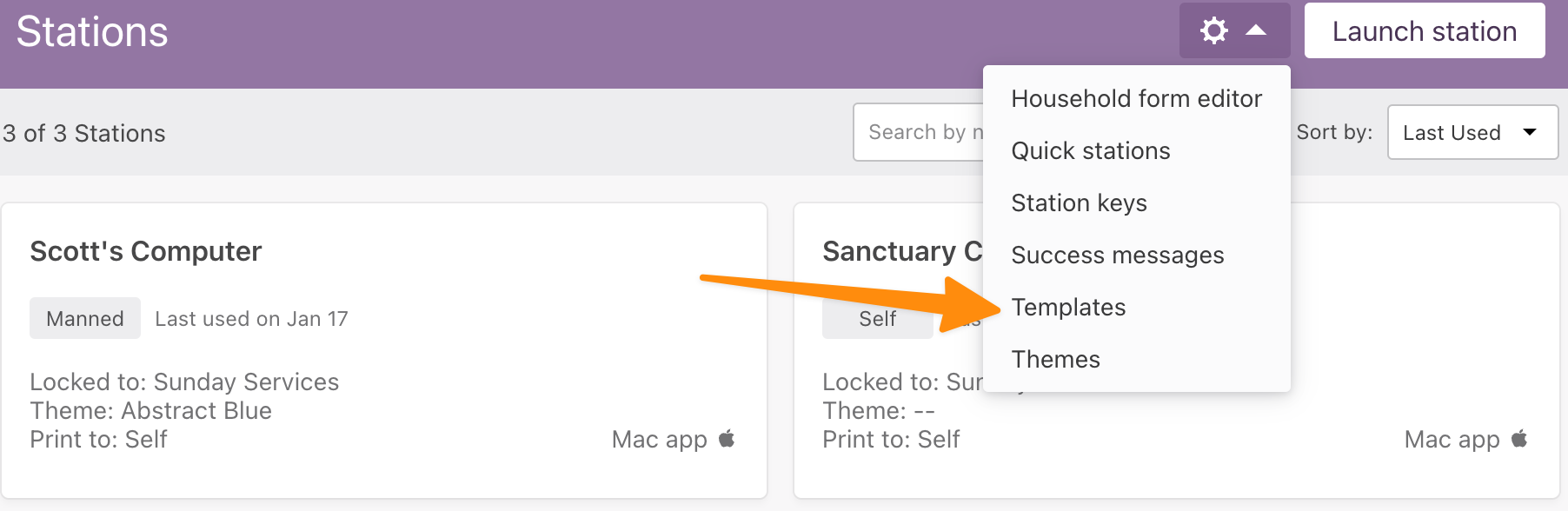The width and height of the screenshot is (1568, 511).
Task: Open the Sanctuary station card title
Action: click(902, 251)
